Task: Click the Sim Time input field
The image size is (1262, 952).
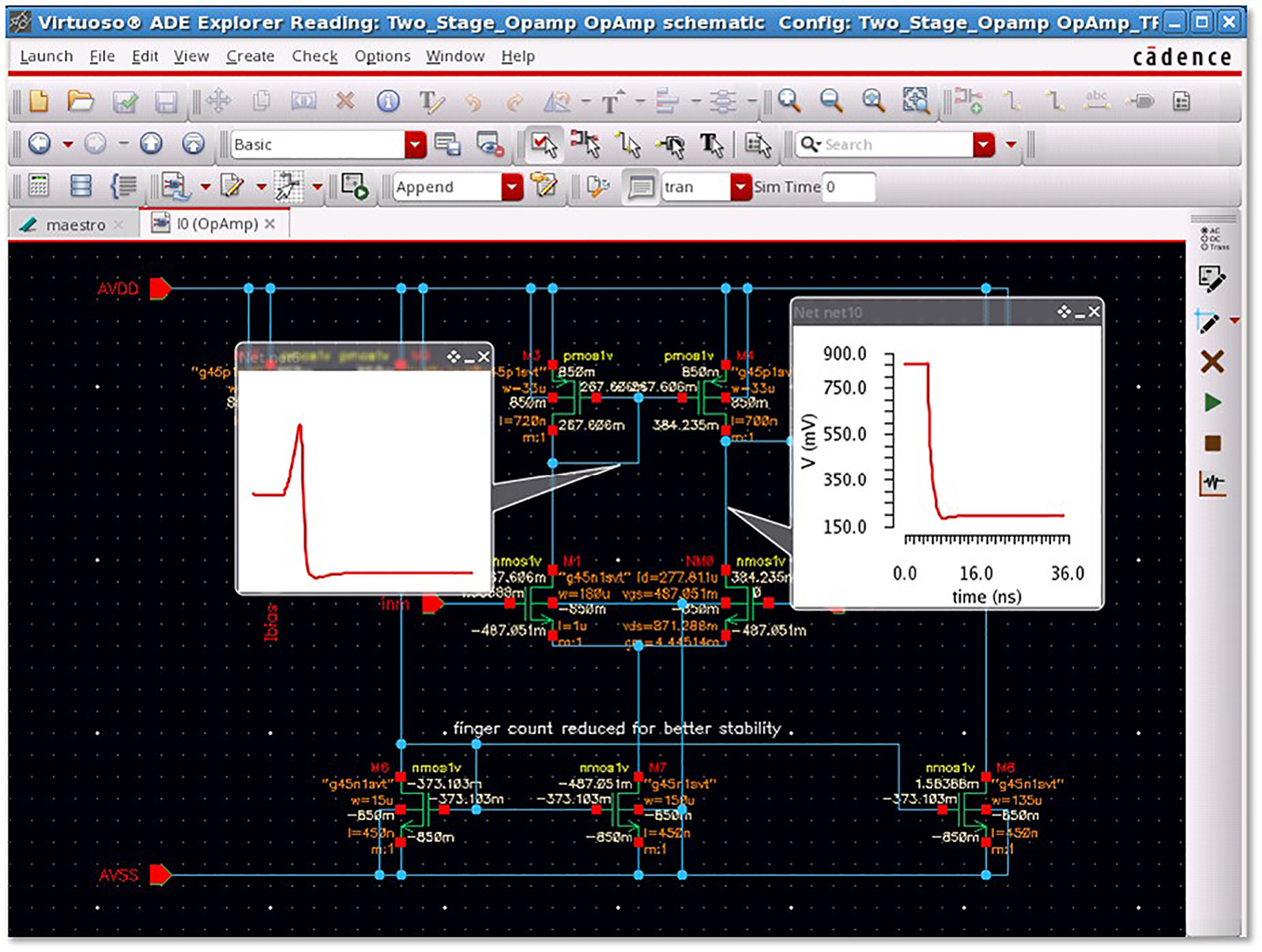Action: 849,187
